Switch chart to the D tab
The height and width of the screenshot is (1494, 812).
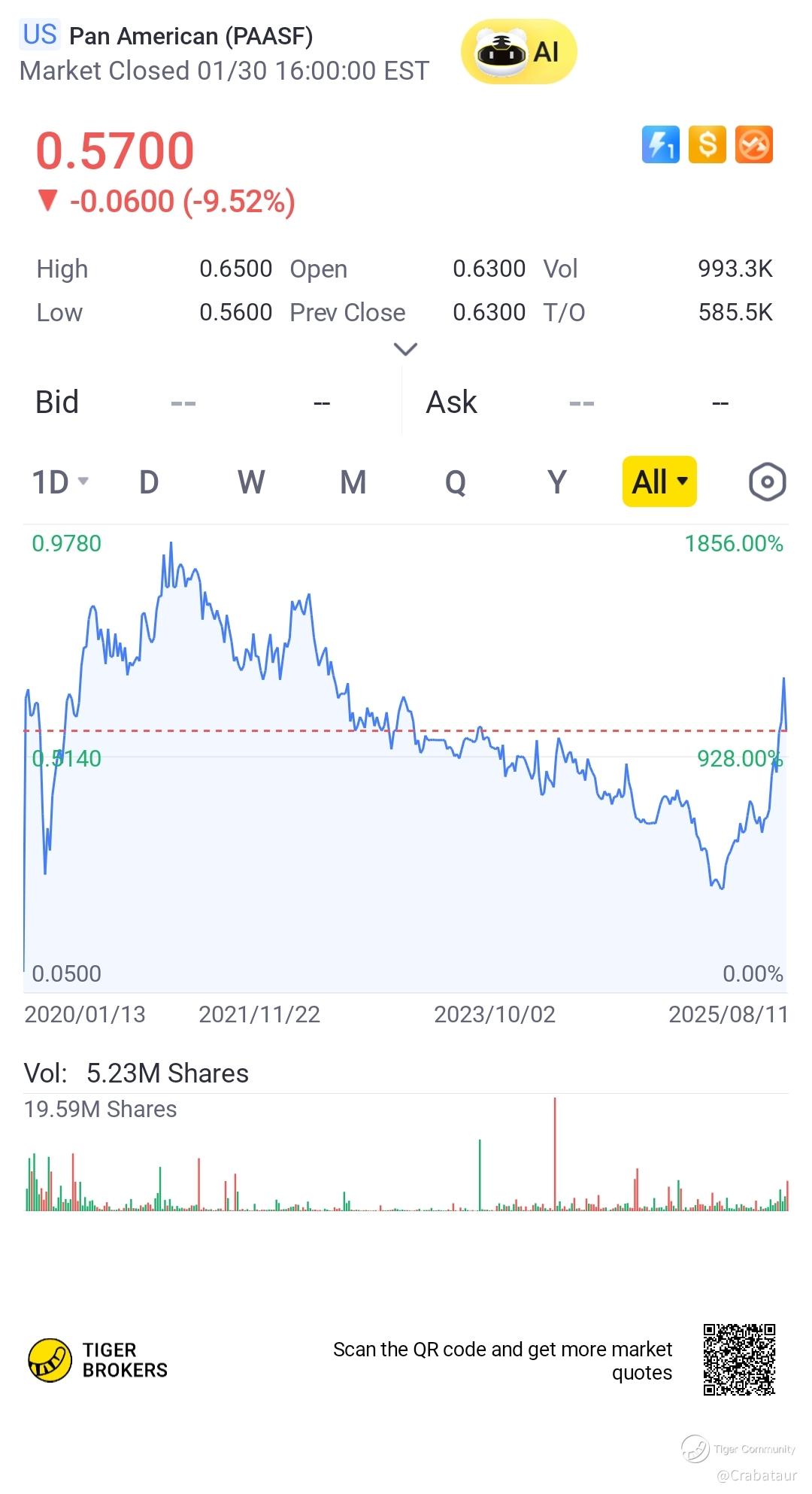149,482
